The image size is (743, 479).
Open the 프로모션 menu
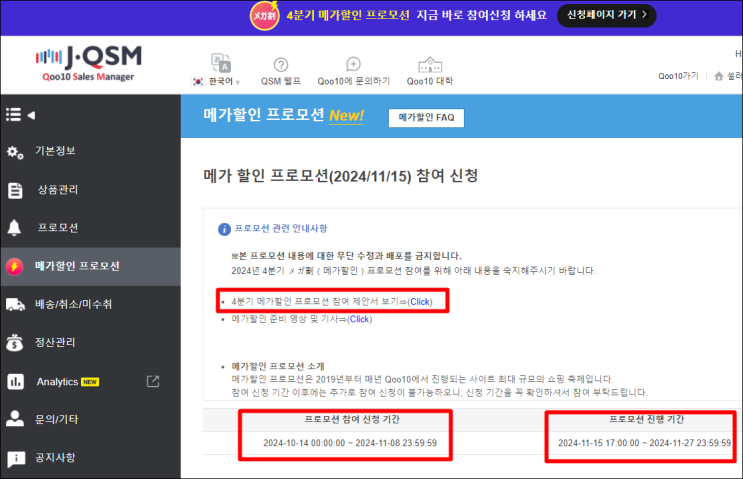point(58,228)
